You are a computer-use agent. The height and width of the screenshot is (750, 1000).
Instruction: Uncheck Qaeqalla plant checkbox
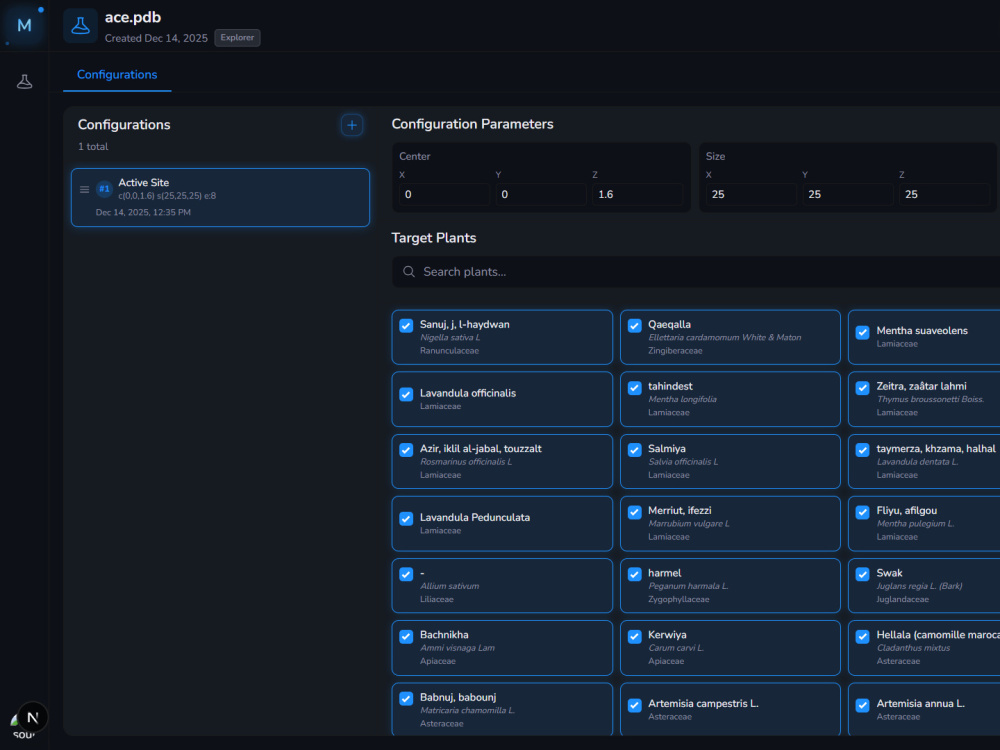[x=635, y=326]
